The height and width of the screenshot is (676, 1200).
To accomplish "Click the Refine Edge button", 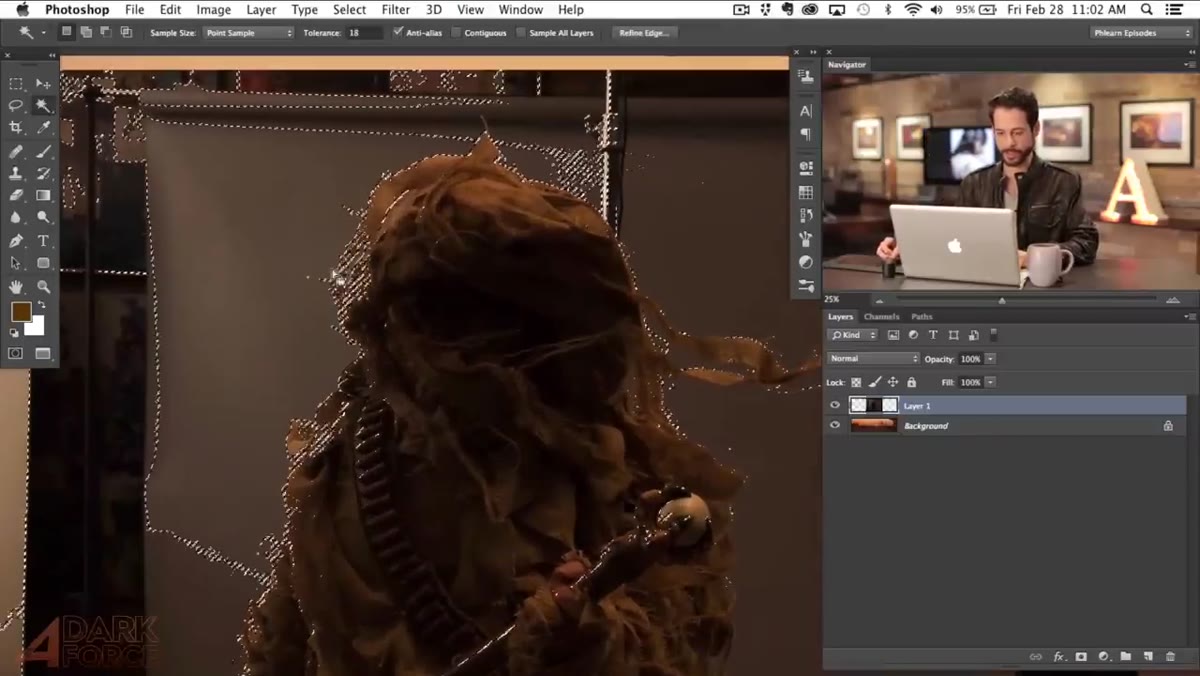I will coord(645,33).
